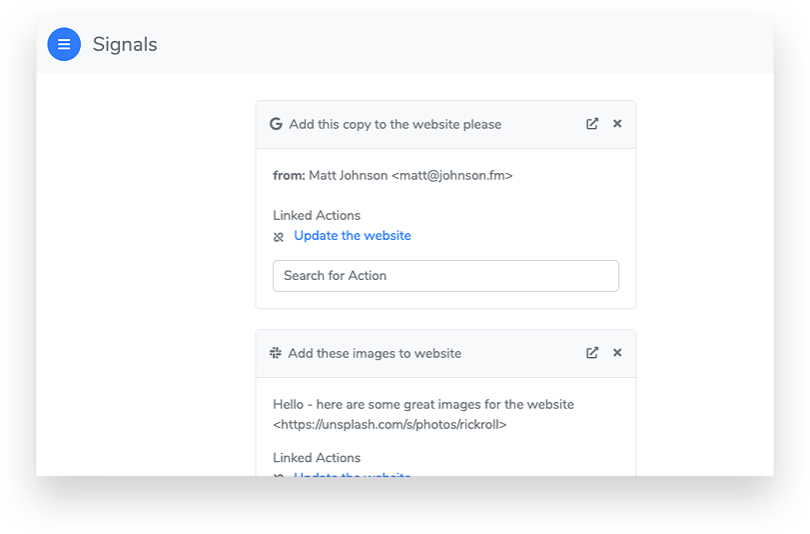Click the unlink icon beside Update the website
Image resolution: width=810 pixels, height=534 pixels.
click(x=278, y=237)
